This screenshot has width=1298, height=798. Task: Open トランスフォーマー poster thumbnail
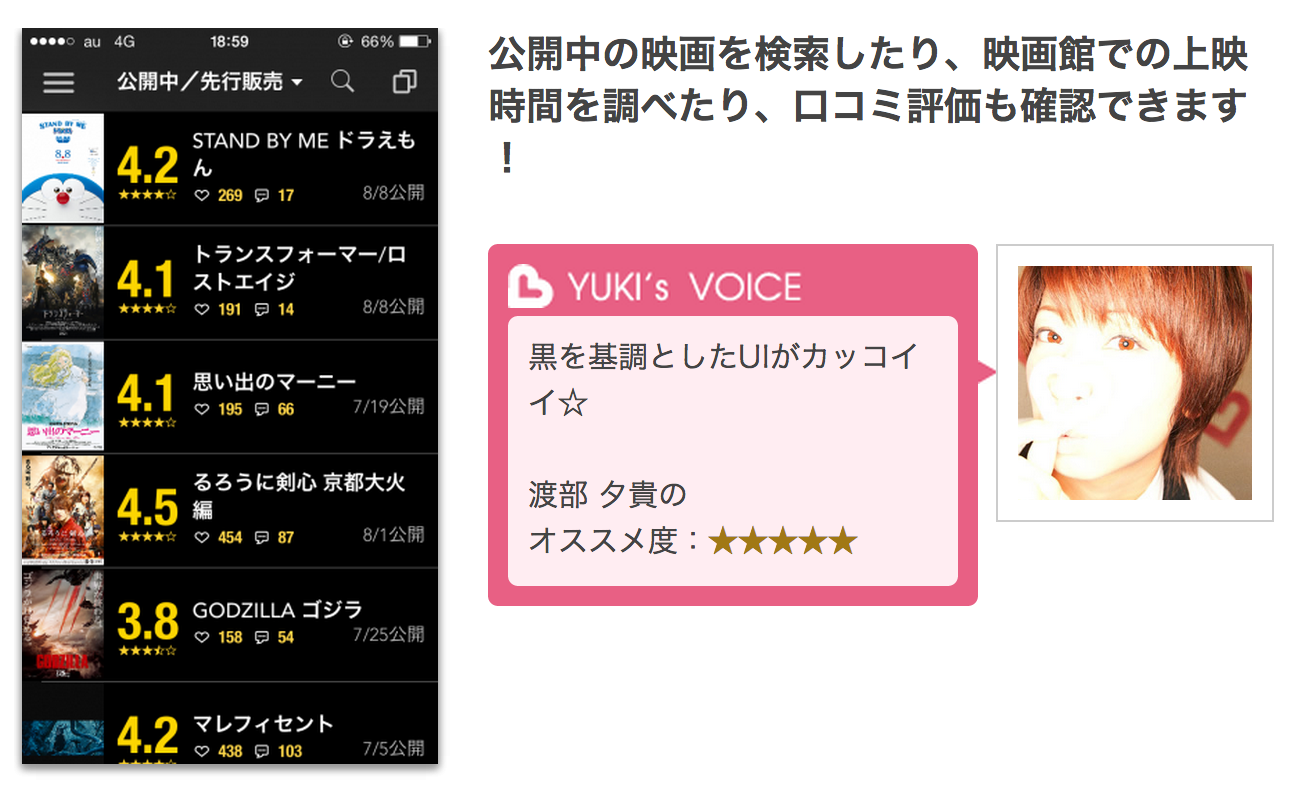click(63, 282)
